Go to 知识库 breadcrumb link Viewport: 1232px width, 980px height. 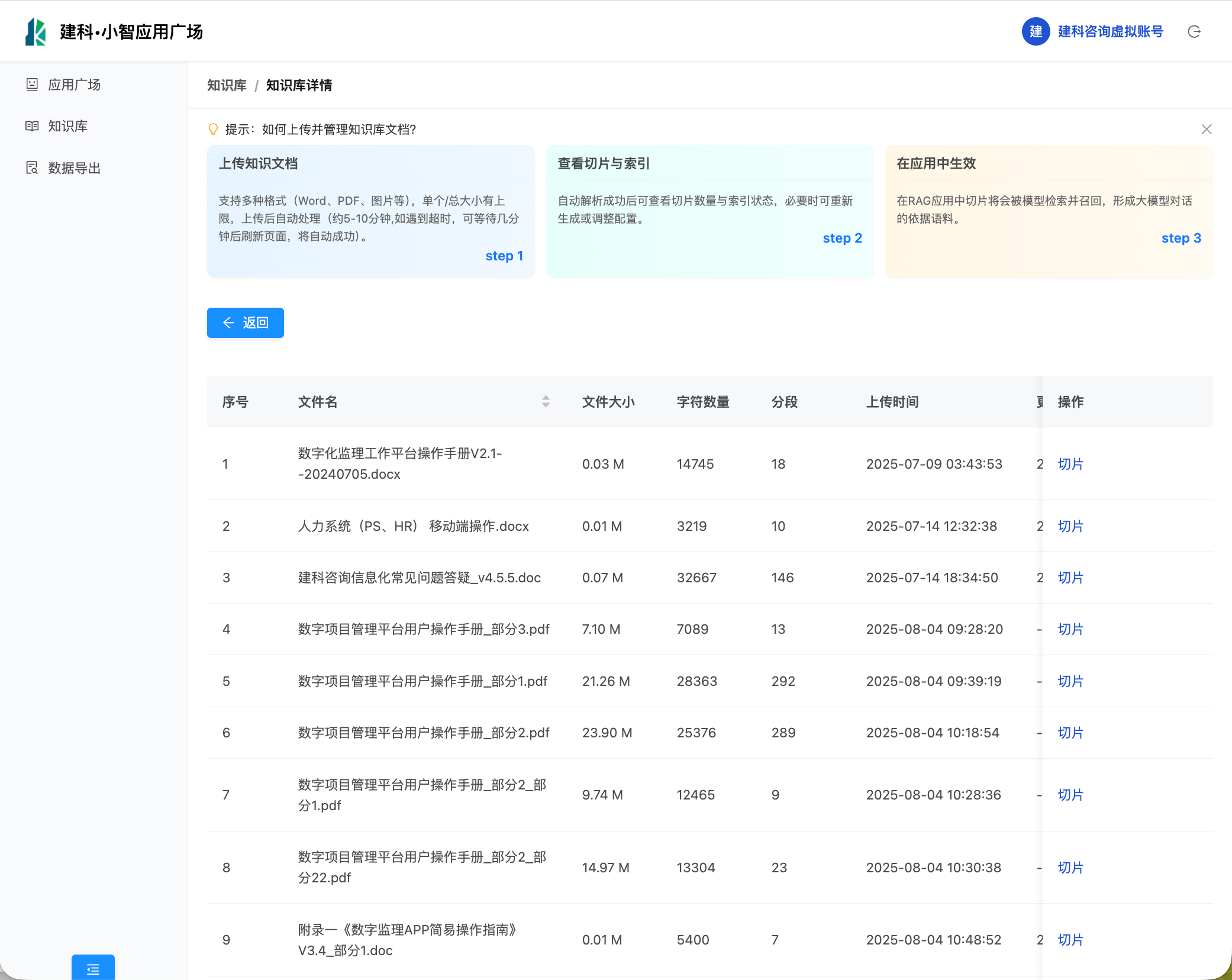(x=227, y=85)
